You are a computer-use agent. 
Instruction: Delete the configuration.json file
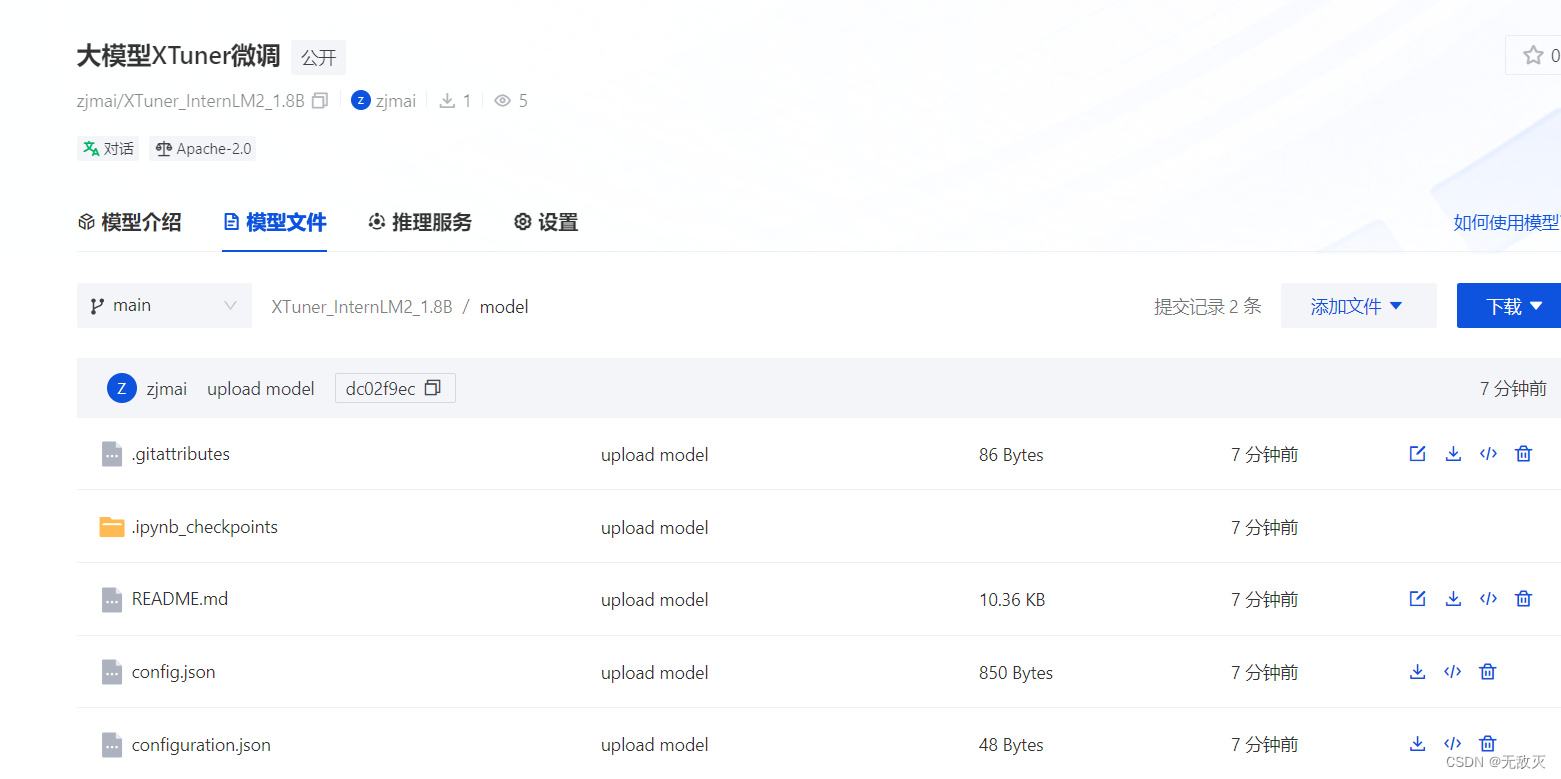(1488, 744)
